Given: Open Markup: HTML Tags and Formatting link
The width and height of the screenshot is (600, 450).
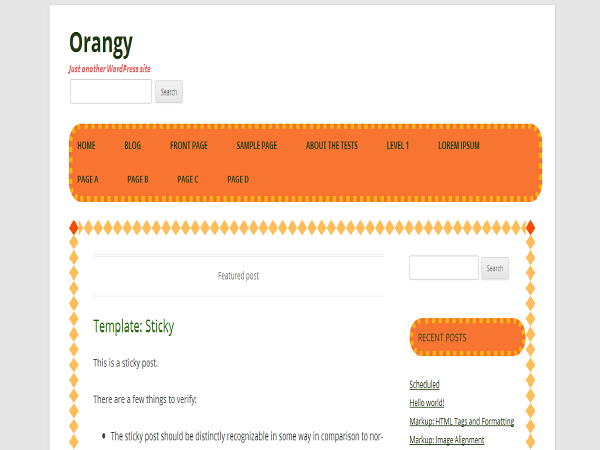Looking at the screenshot, I should pyautogui.click(x=461, y=421).
